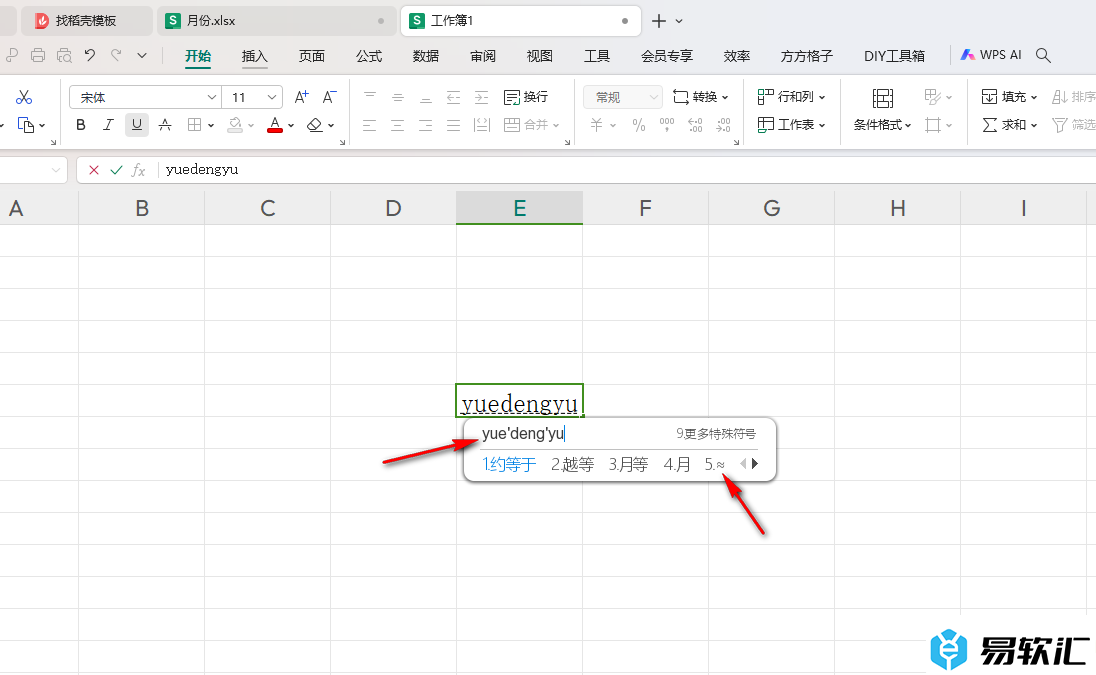The image size is (1096, 675).
Task: Click the plus icon to add new tab
Action: pyautogui.click(x=658, y=21)
